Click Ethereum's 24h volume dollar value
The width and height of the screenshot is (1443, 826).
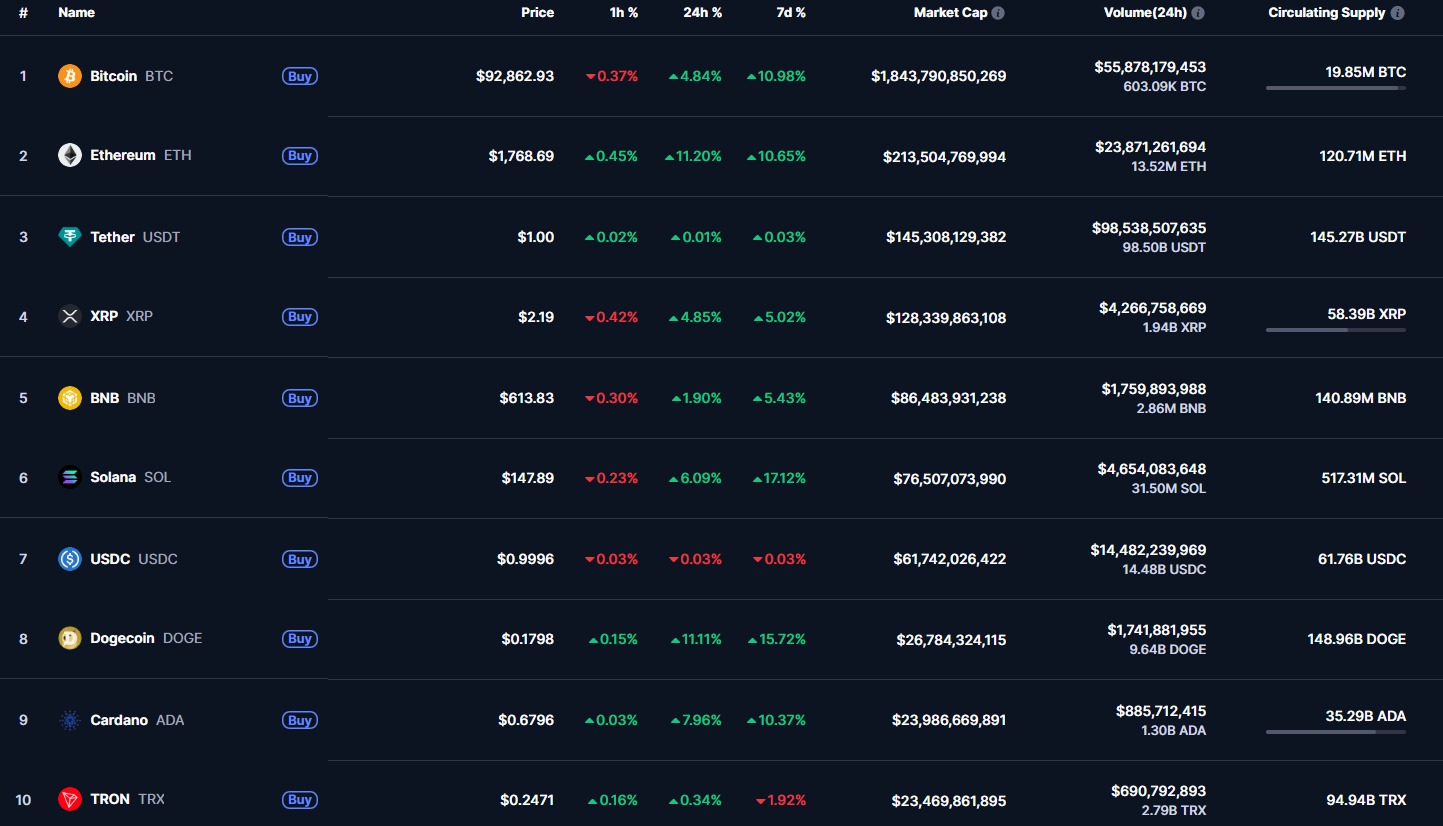click(x=1150, y=147)
